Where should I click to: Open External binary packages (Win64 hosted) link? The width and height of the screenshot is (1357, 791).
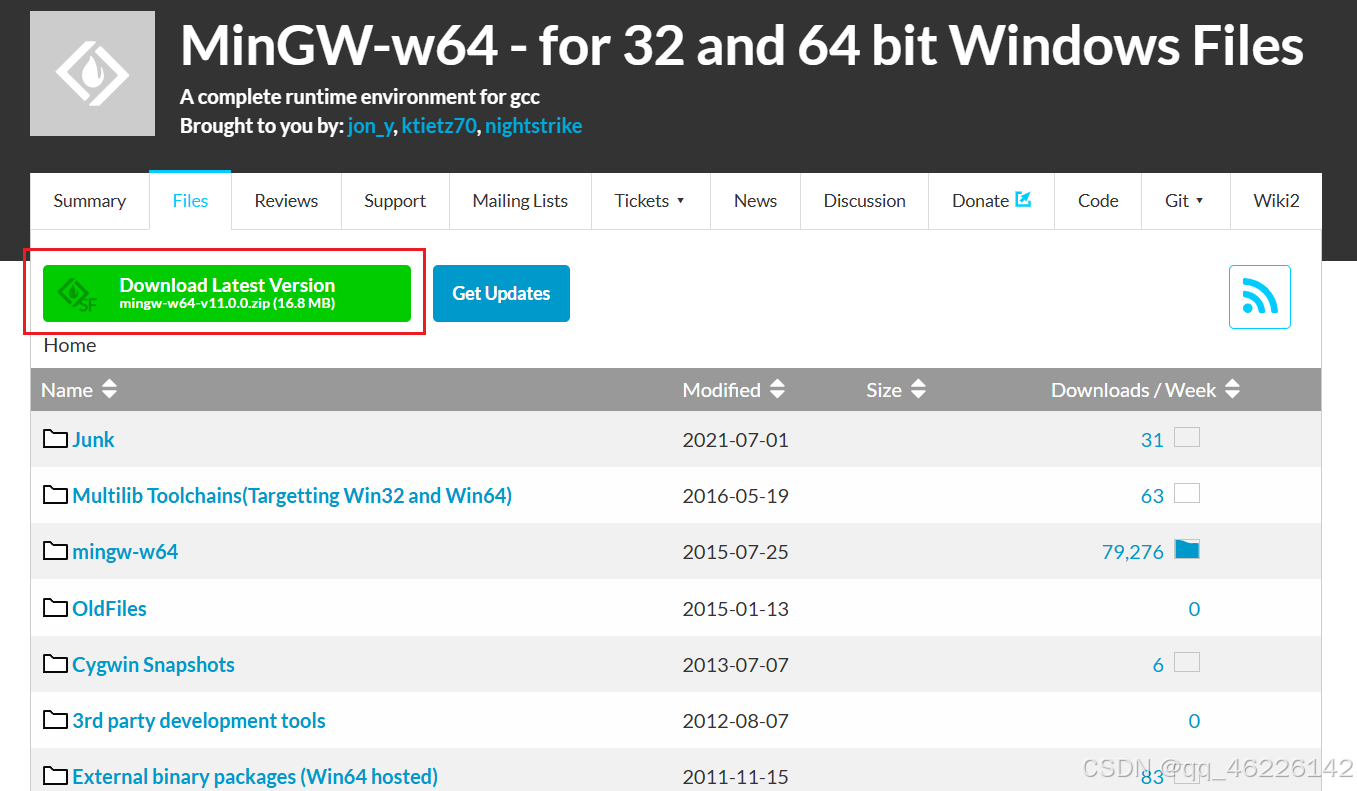coord(255,776)
